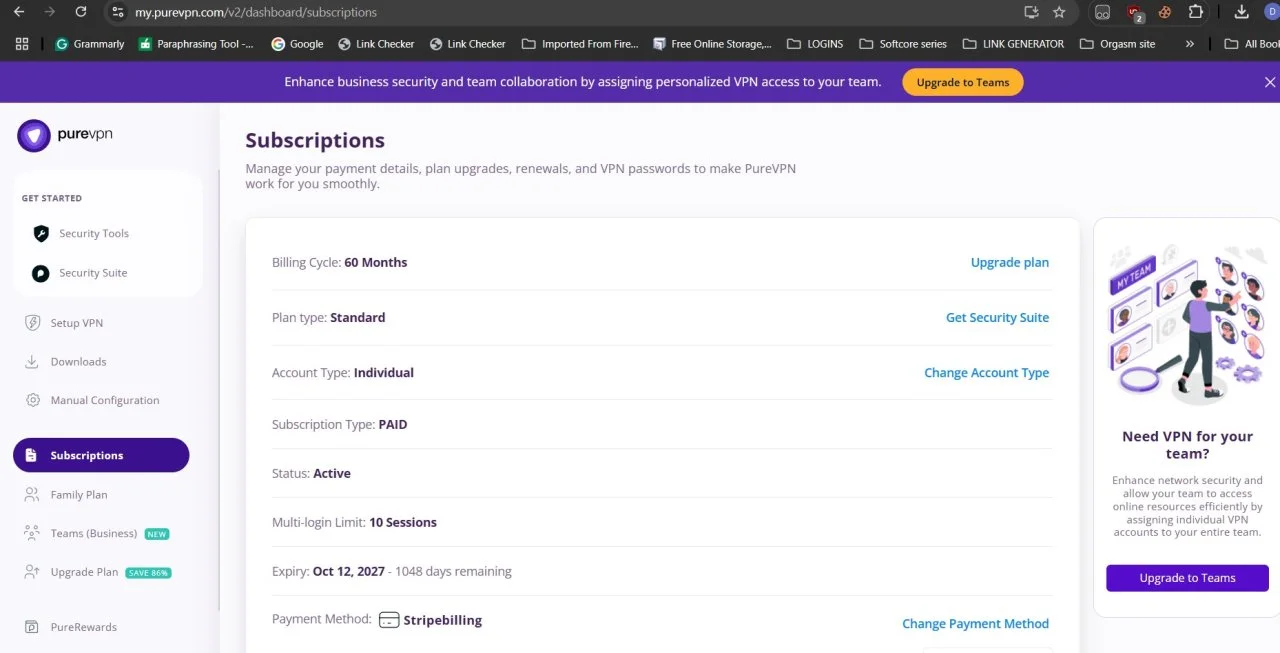Click the install app icon in address bar
Viewport: 1280px width, 653px height.
pyautogui.click(x=1032, y=12)
